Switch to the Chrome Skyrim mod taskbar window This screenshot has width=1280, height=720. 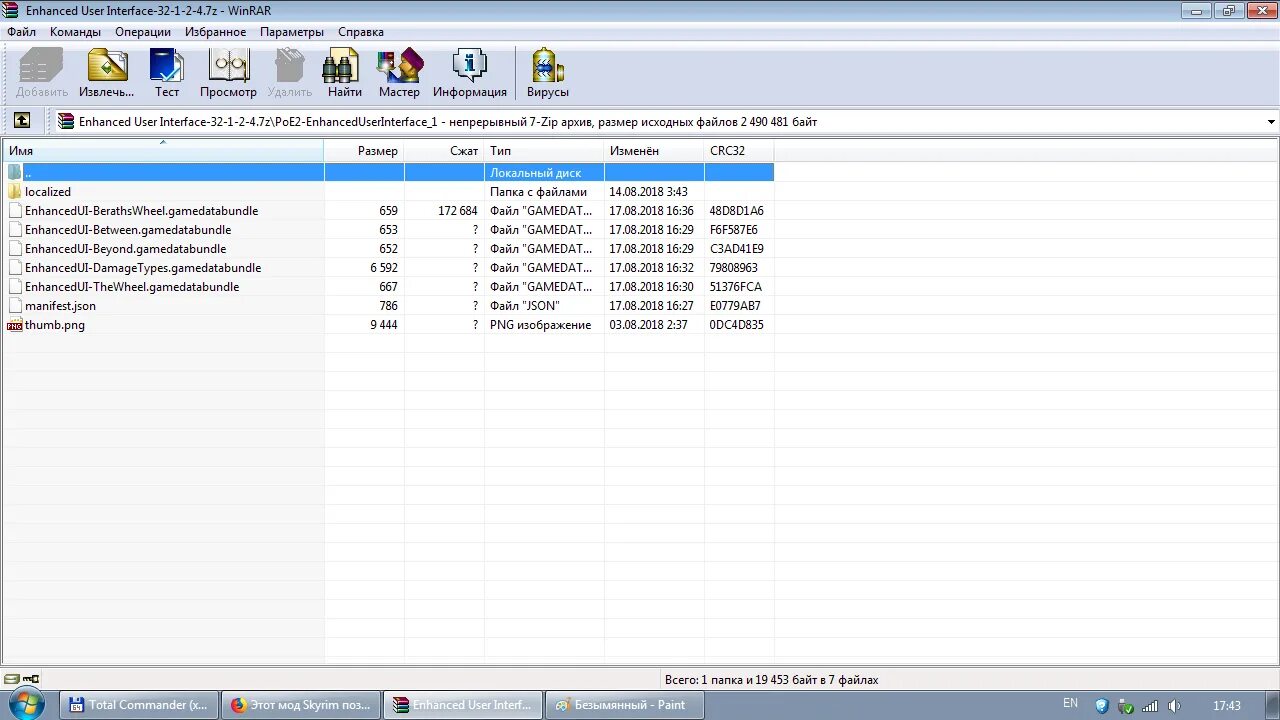coord(300,705)
